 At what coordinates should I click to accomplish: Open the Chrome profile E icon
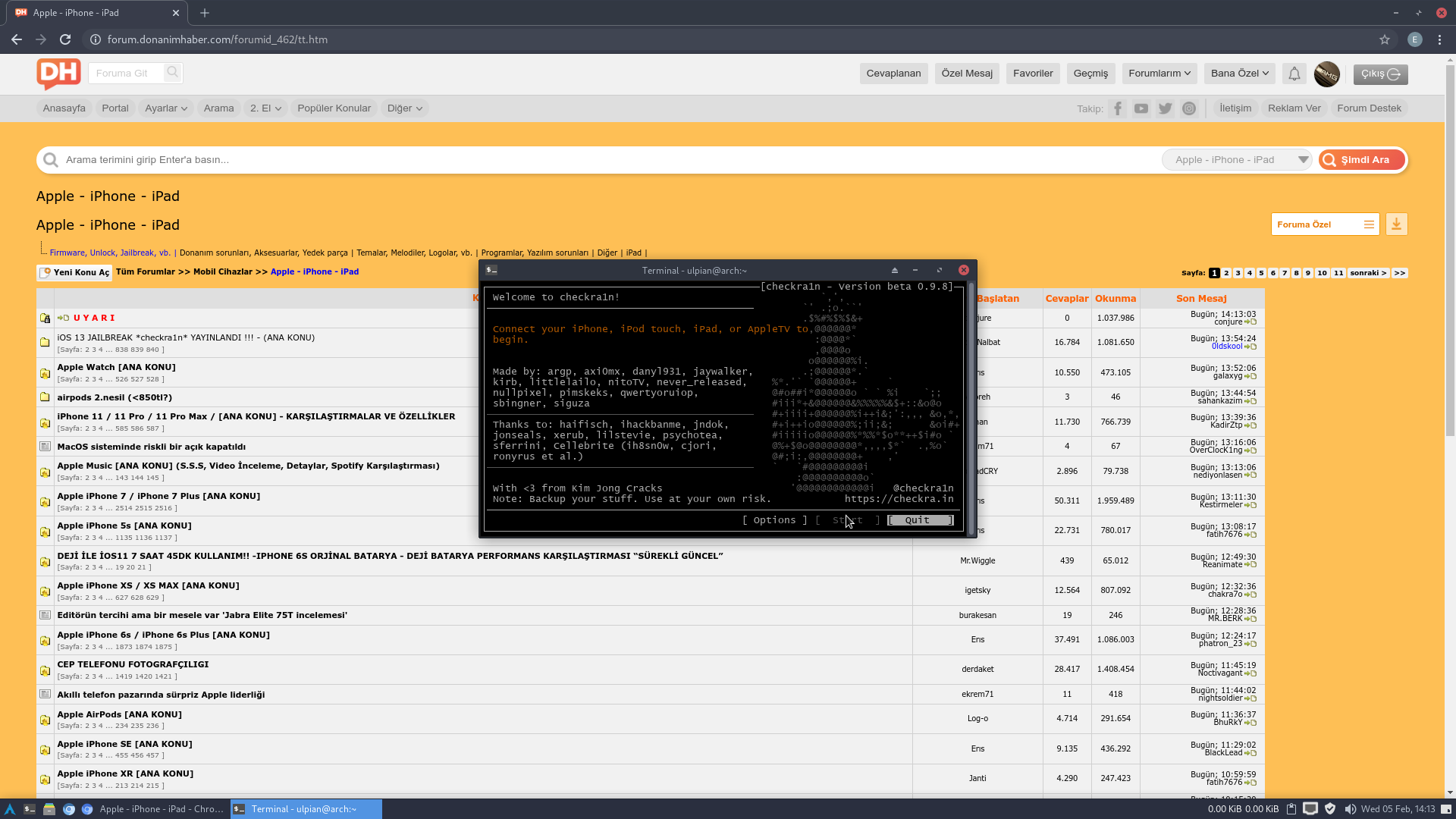(1415, 39)
